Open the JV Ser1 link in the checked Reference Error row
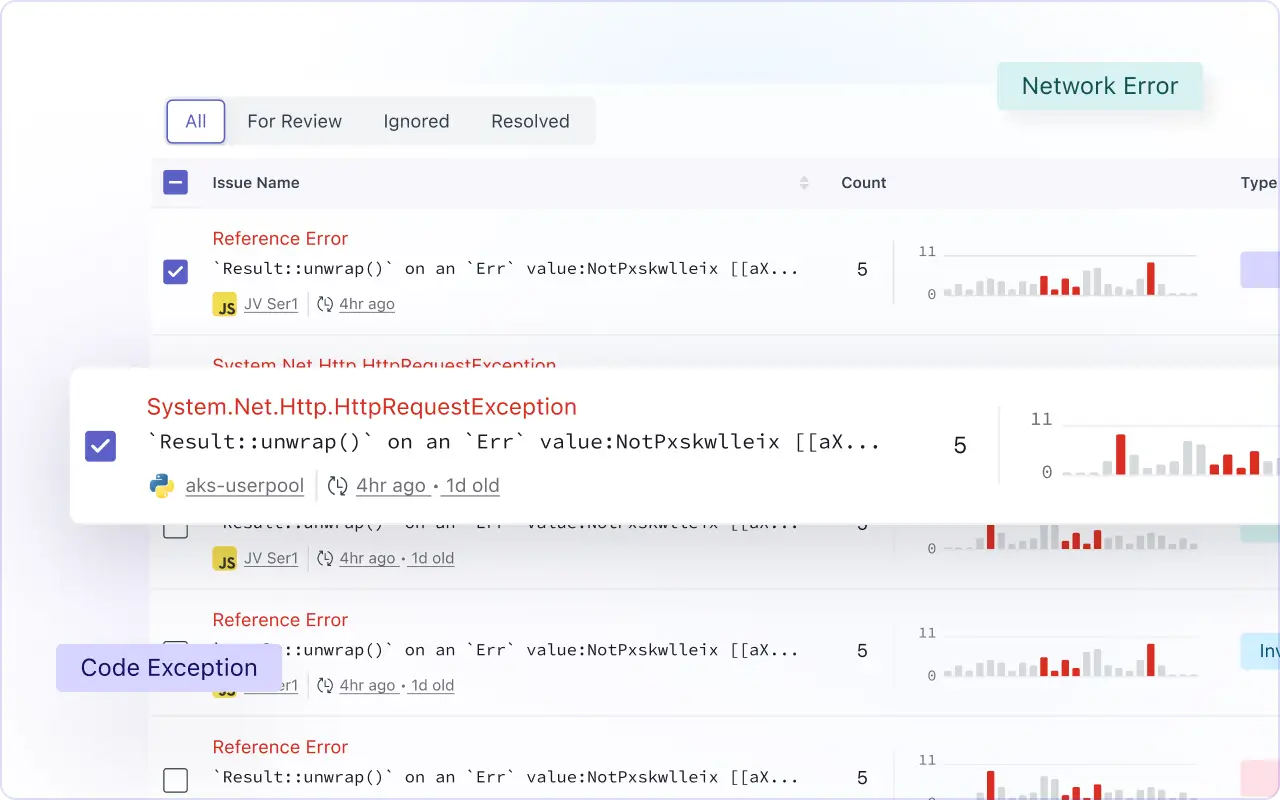The height and width of the screenshot is (800, 1280). click(271, 304)
